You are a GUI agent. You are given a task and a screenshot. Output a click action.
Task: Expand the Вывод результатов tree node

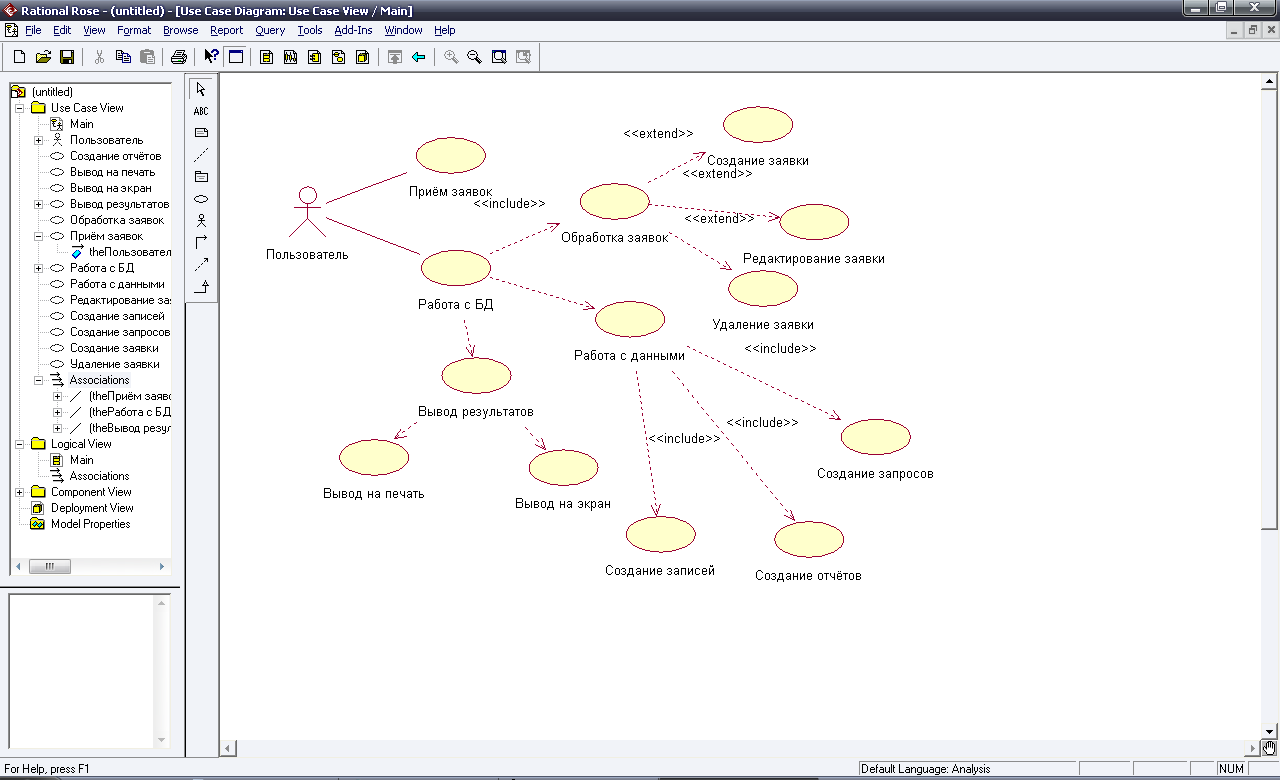coord(39,204)
